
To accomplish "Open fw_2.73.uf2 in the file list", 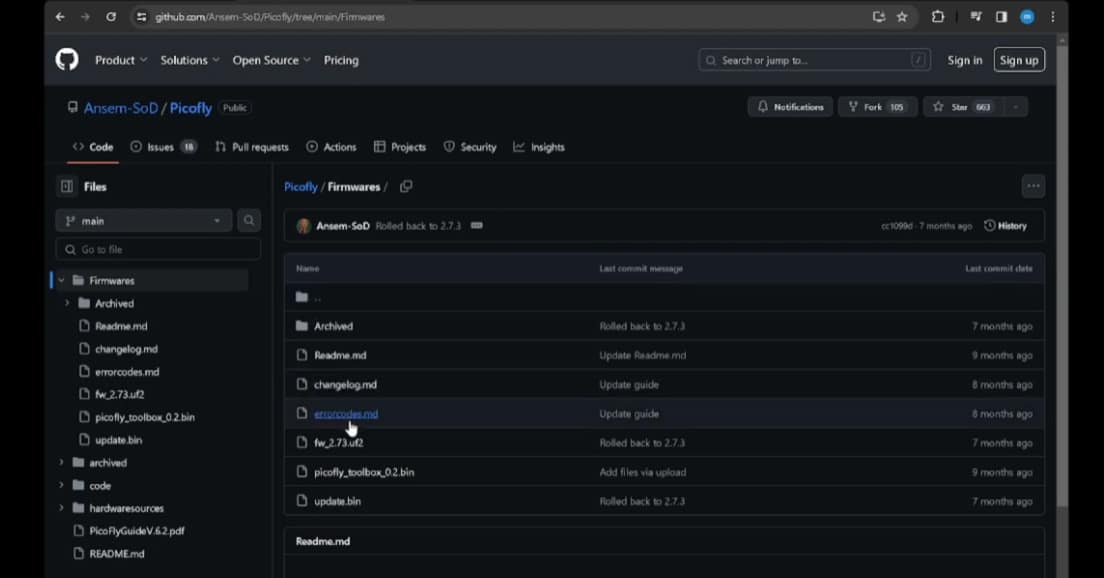I will tap(339, 443).
